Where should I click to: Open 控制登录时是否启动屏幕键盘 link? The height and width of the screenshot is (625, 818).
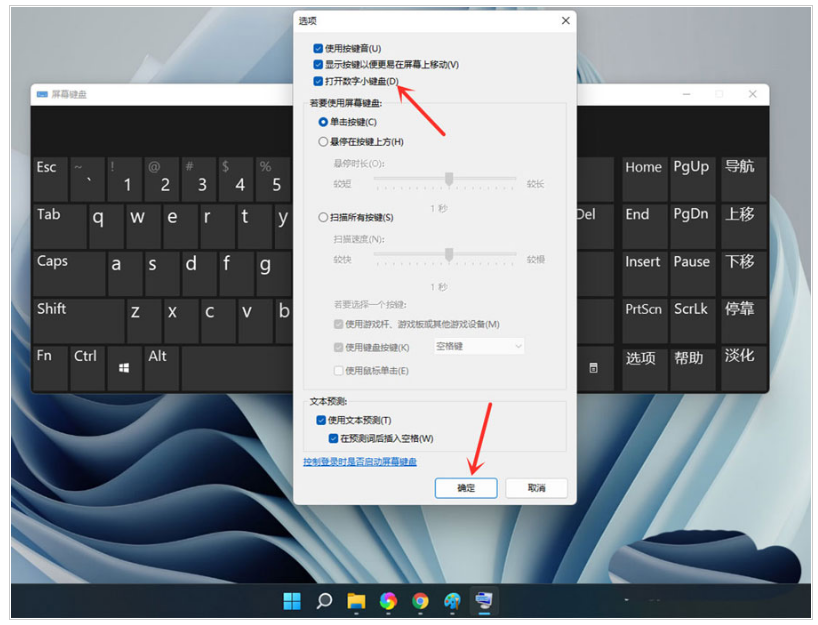click(x=360, y=461)
